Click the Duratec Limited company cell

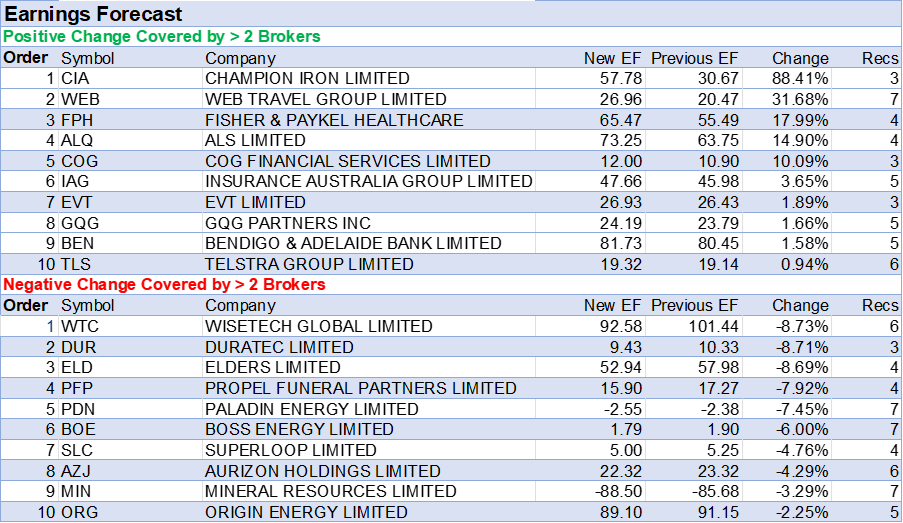[x=279, y=347]
